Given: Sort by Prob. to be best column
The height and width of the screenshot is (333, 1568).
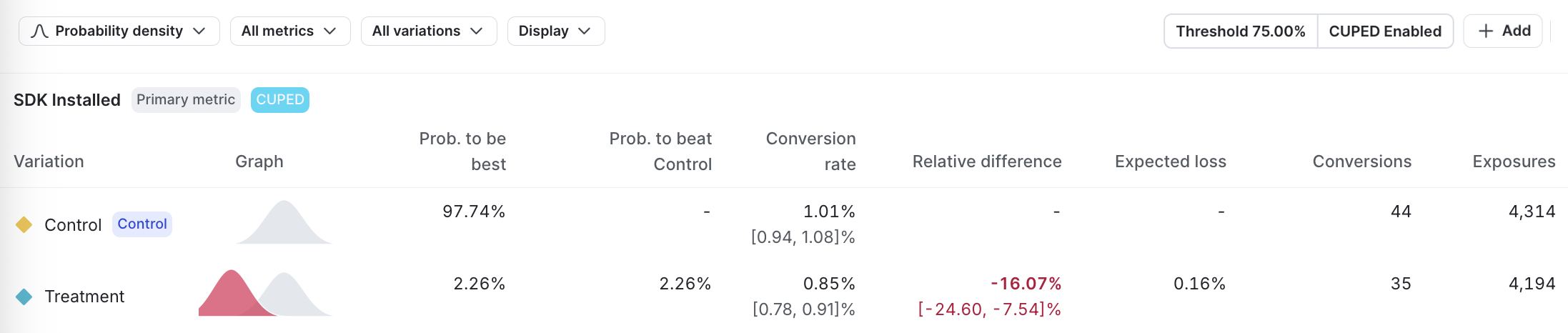Looking at the screenshot, I should tap(462, 151).
